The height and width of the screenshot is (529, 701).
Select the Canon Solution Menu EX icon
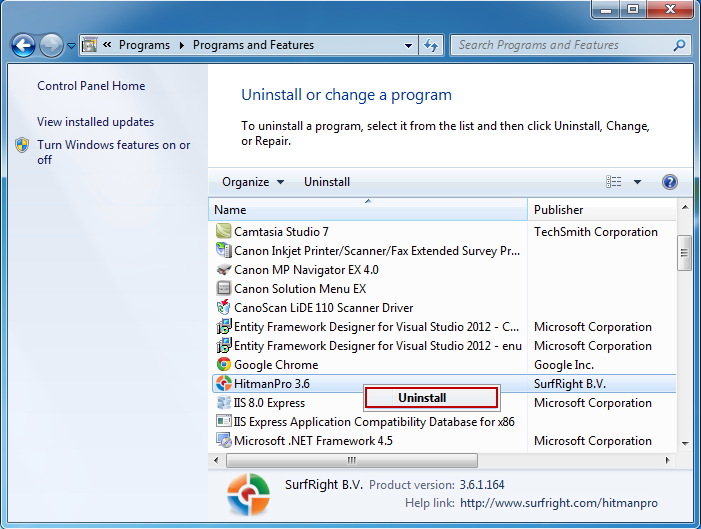pos(224,288)
